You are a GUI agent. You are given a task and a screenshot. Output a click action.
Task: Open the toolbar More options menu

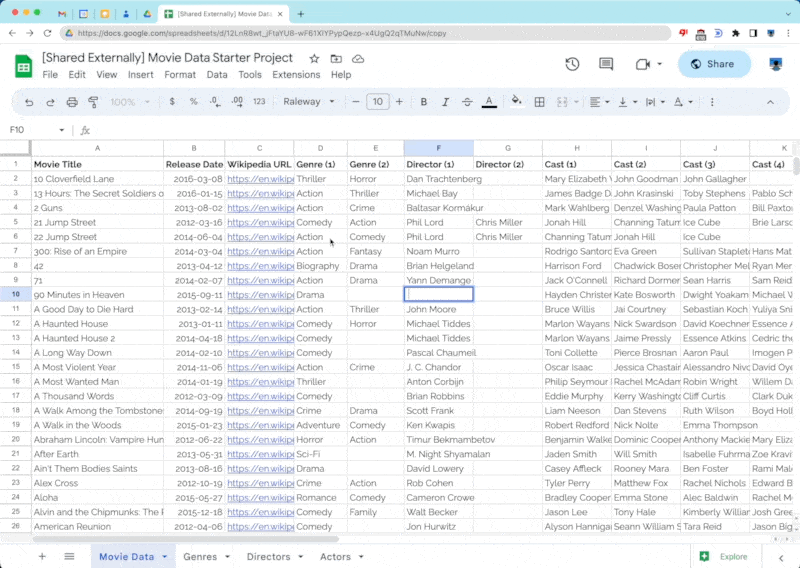[x=712, y=102]
